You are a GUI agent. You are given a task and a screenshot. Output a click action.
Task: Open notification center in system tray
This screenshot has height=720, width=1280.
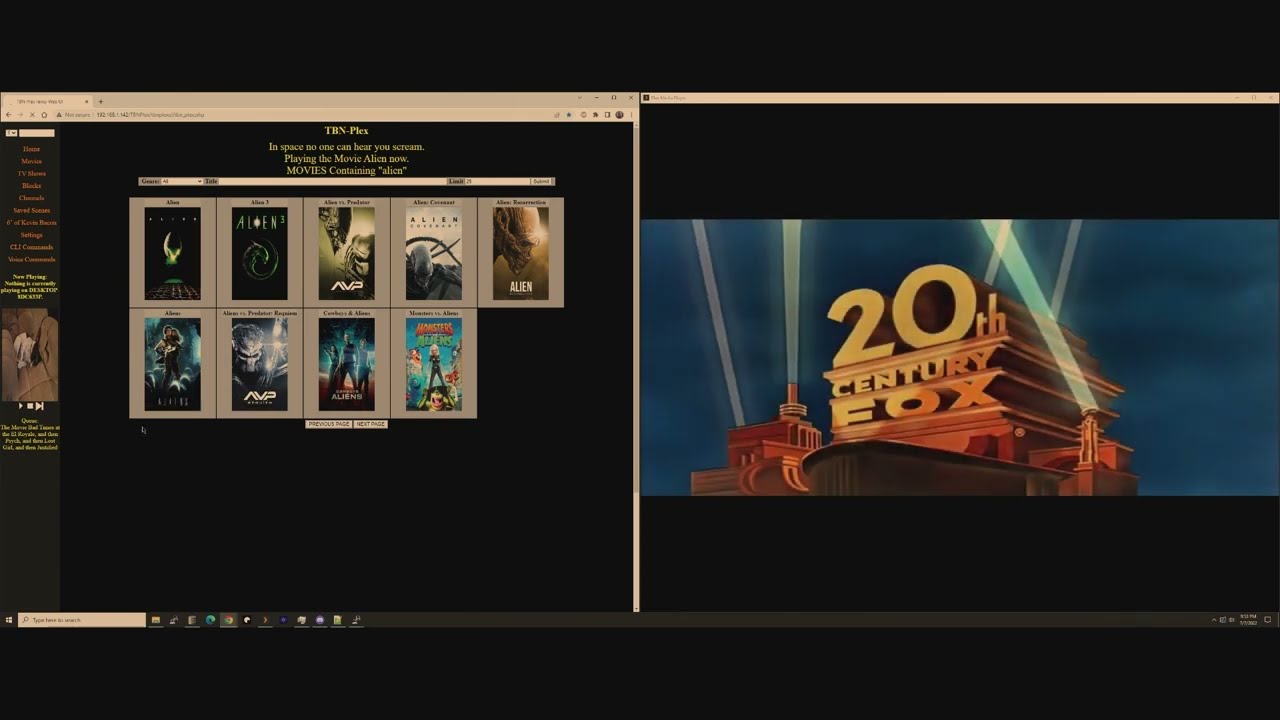pyautogui.click(x=1267, y=620)
